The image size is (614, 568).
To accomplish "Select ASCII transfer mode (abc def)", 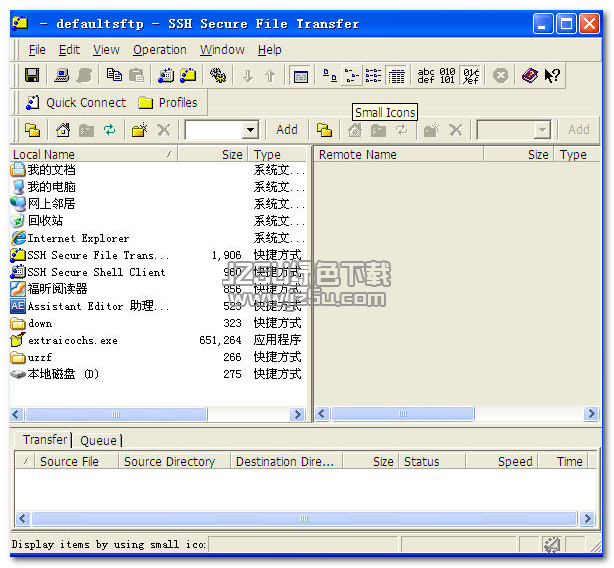I will pyautogui.click(x=425, y=76).
